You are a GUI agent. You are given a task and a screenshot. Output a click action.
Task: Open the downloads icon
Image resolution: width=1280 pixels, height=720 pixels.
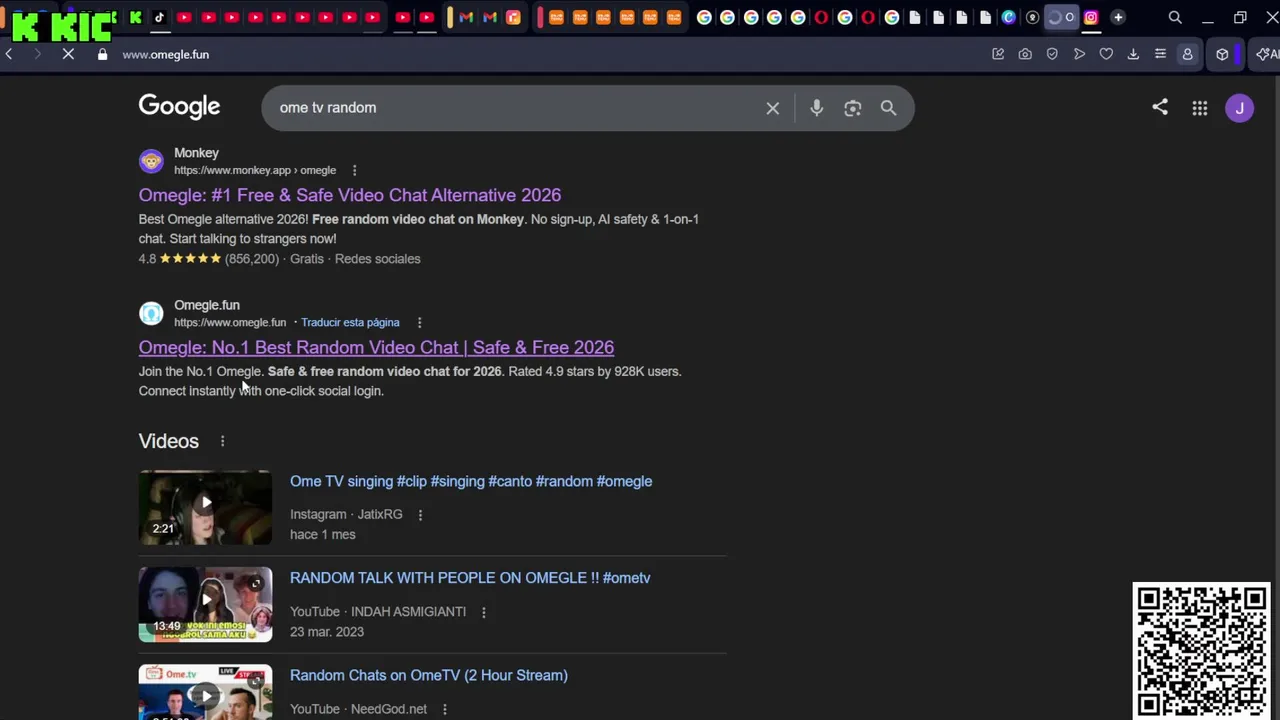[1133, 54]
